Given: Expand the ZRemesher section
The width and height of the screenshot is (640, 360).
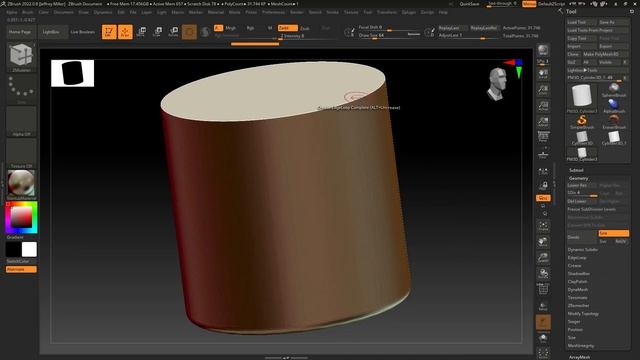Looking at the screenshot, I should (578, 305).
